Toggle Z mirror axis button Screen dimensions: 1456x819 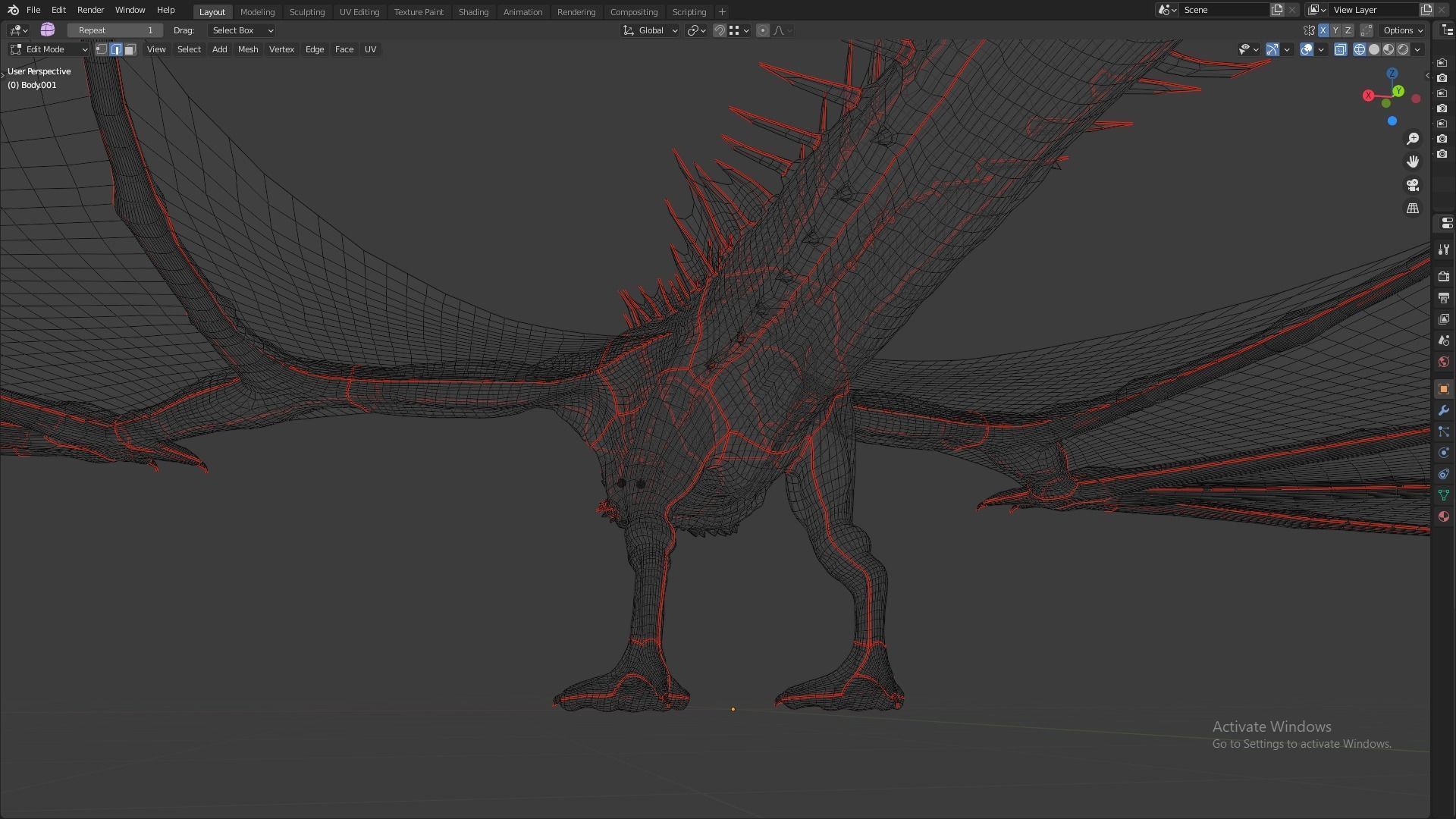(1348, 30)
